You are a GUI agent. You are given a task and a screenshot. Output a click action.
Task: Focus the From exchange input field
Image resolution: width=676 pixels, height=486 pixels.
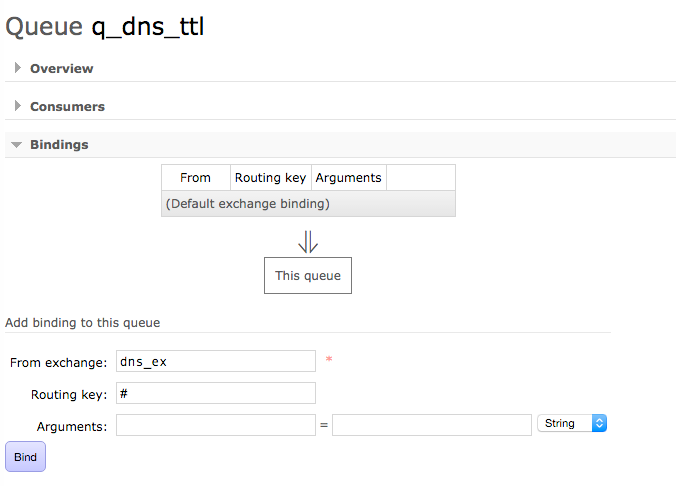click(x=216, y=361)
